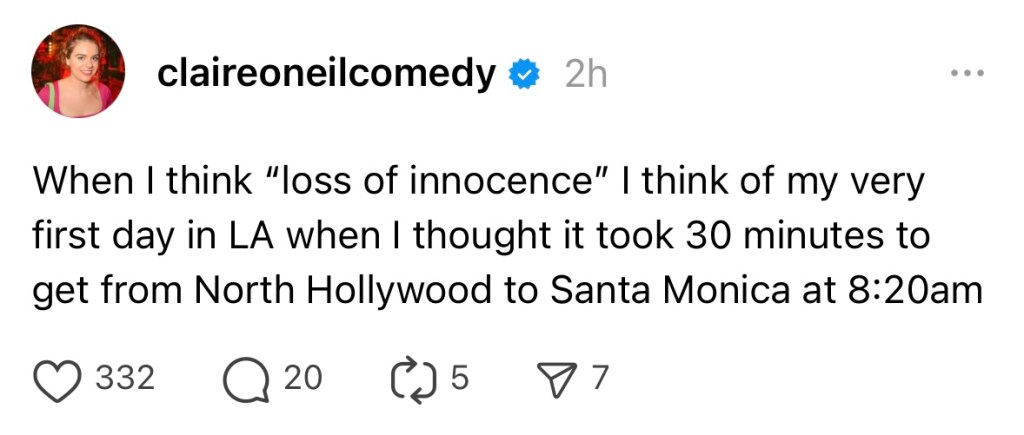Click the share count of 7
Viewport: 1024px width, 435px height.
click(x=599, y=378)
